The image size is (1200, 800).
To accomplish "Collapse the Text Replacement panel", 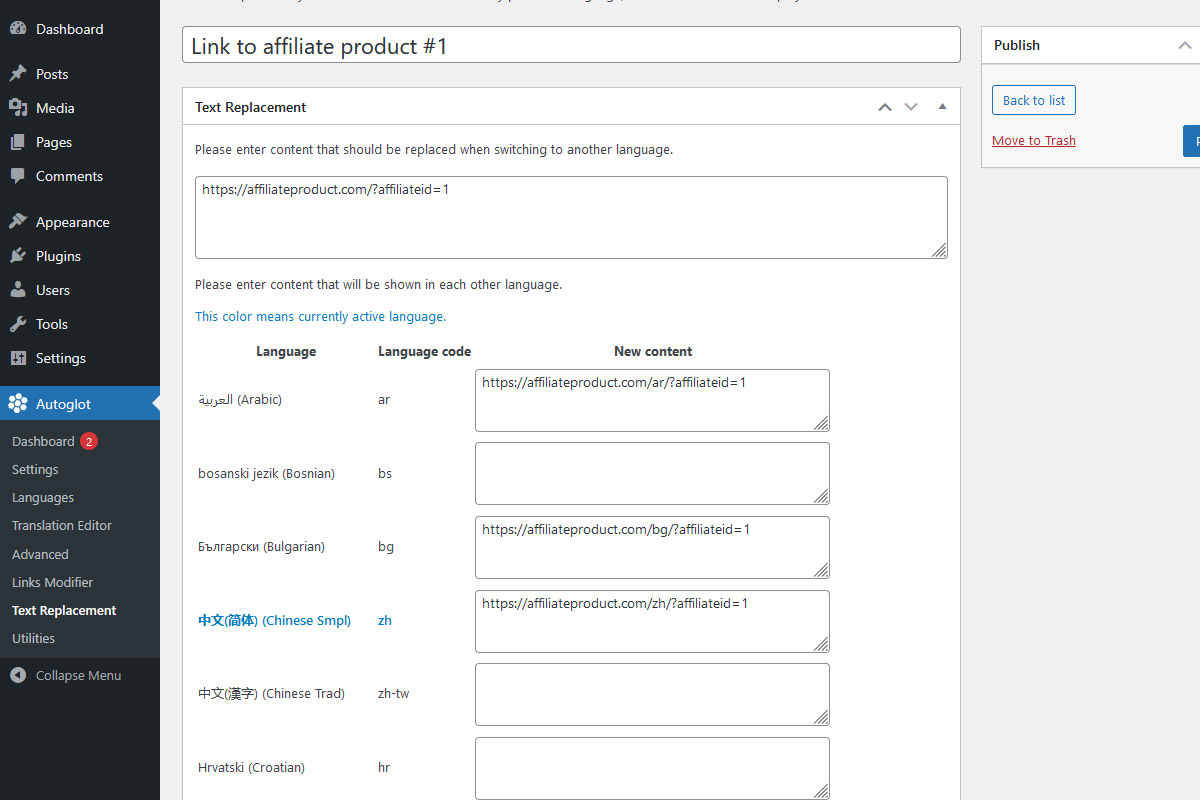I will (x=942, y=107).
